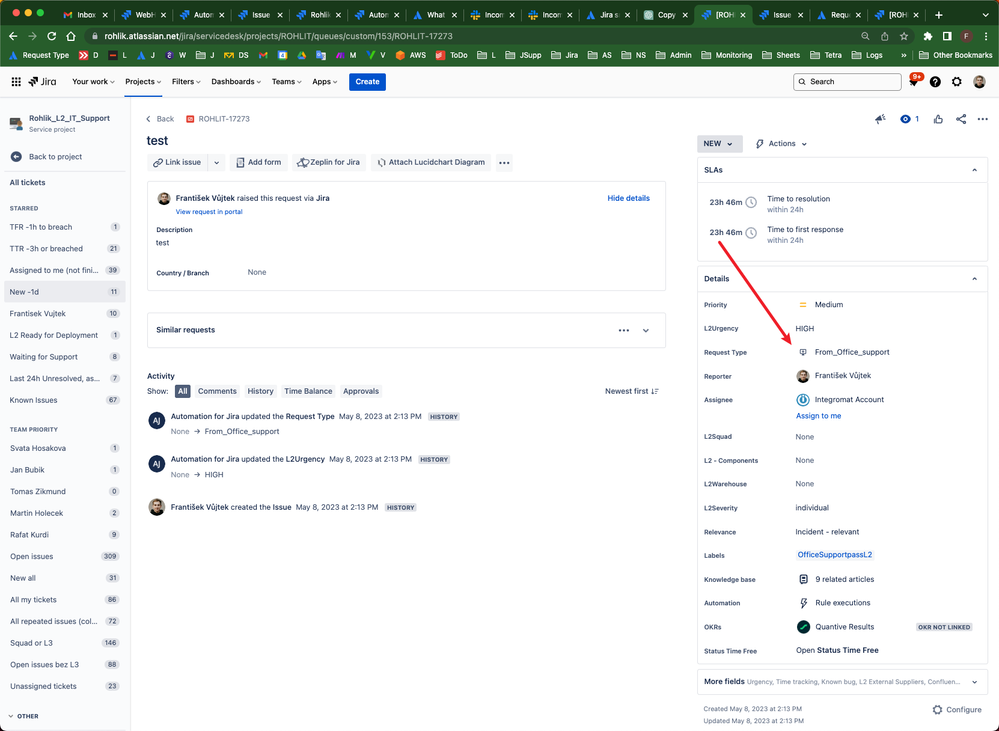Viewport: 999px width, 731px height.
Task: Click the Knowledge base articles icon
Action: 803,579
